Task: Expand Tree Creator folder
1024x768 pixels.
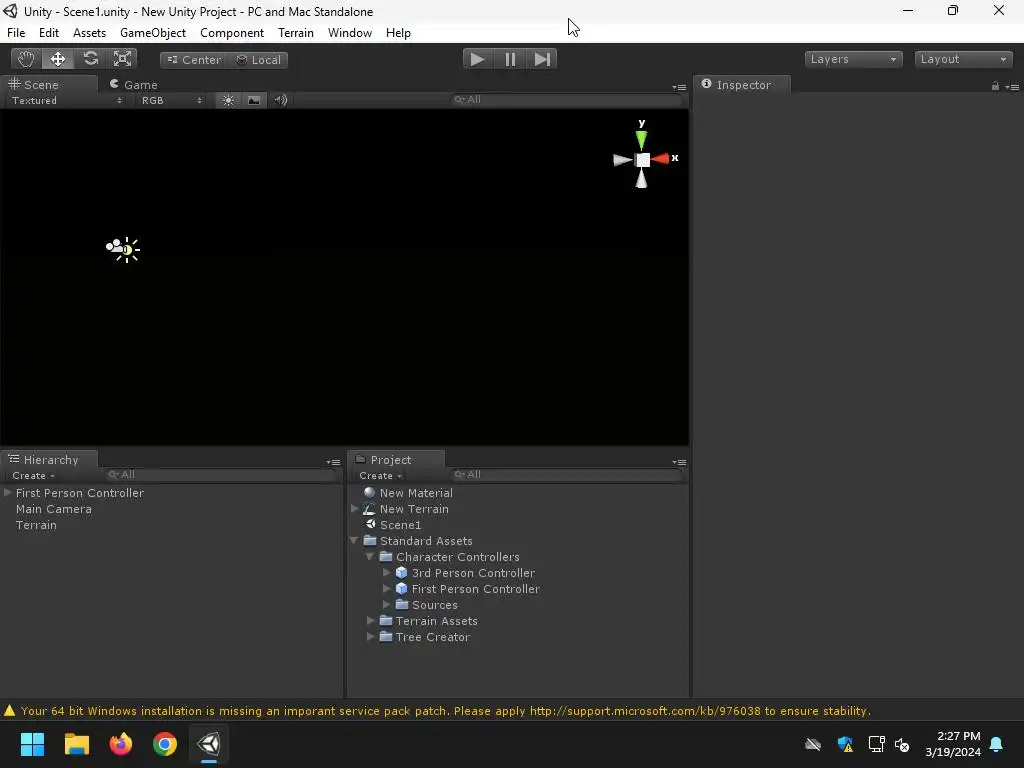Action: pos(370,637)
